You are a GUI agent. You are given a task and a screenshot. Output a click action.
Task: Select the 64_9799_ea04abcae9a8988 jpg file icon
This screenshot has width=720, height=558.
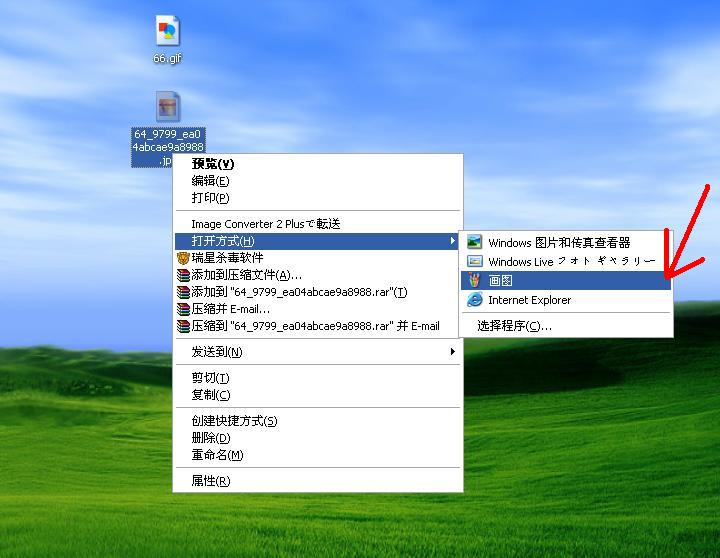168,107
